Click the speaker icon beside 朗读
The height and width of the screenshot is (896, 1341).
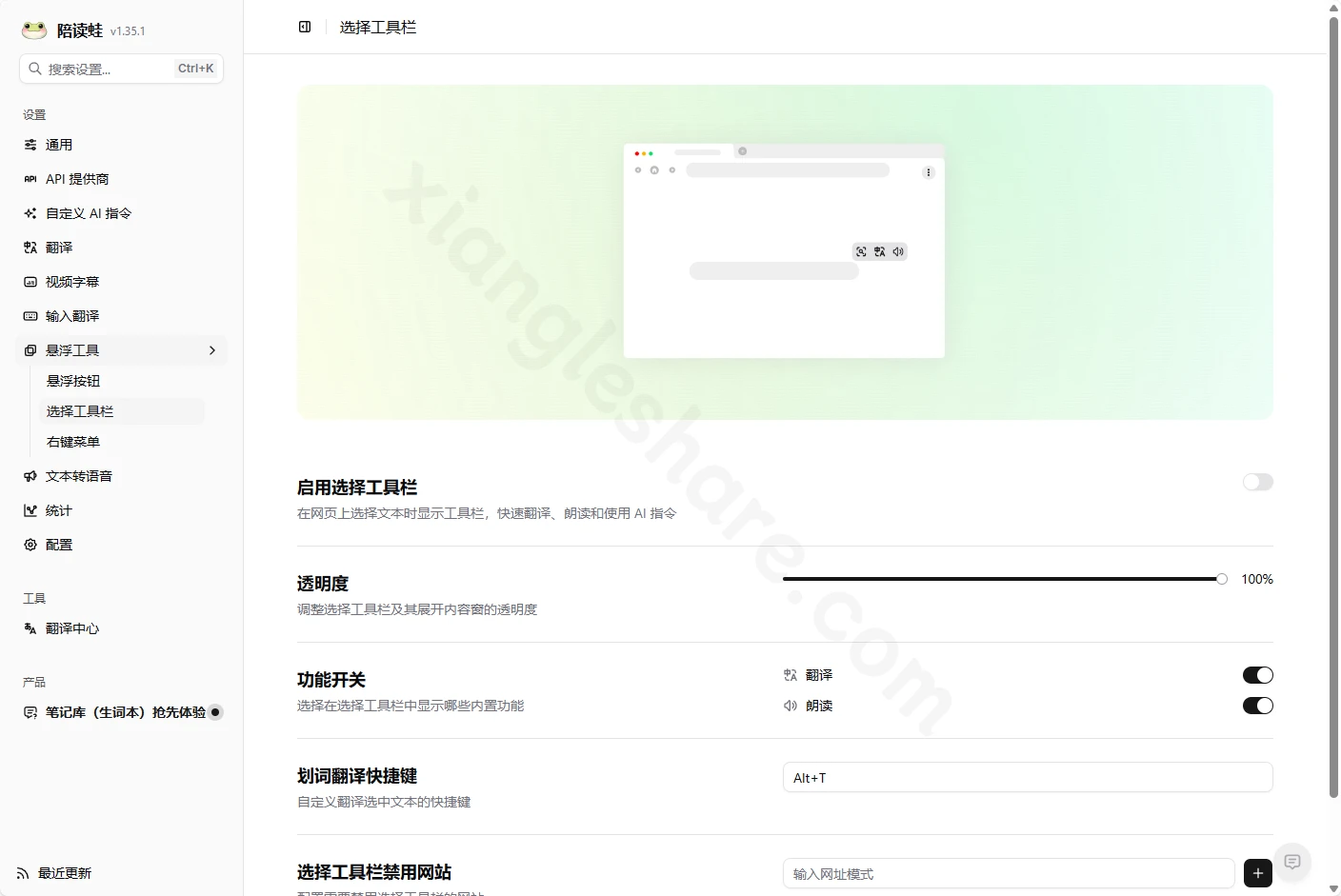pos(791,706)
